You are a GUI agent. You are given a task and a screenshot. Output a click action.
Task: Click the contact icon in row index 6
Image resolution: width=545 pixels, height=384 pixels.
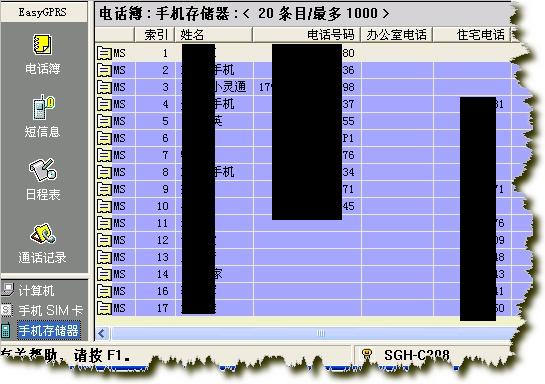104,138
